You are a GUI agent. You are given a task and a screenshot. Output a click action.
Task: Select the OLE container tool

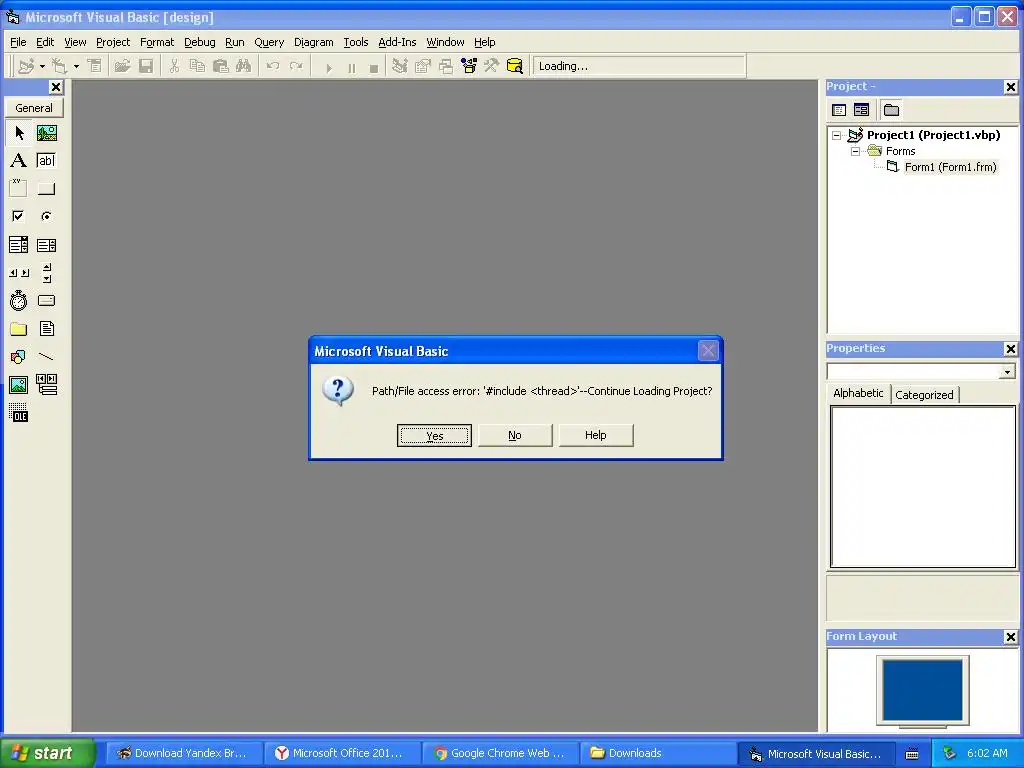click(x=19, y=413)
